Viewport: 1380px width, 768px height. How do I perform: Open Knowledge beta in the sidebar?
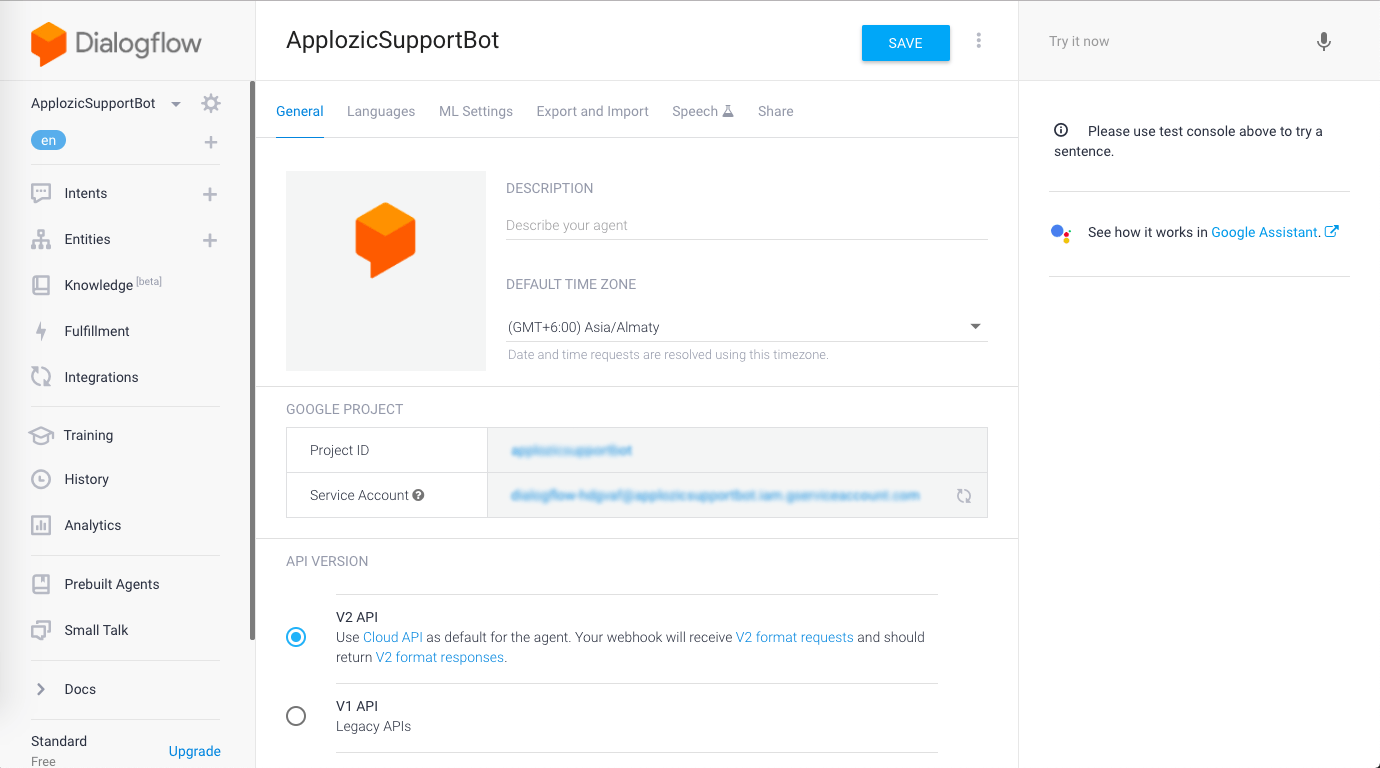click(113, 285)
